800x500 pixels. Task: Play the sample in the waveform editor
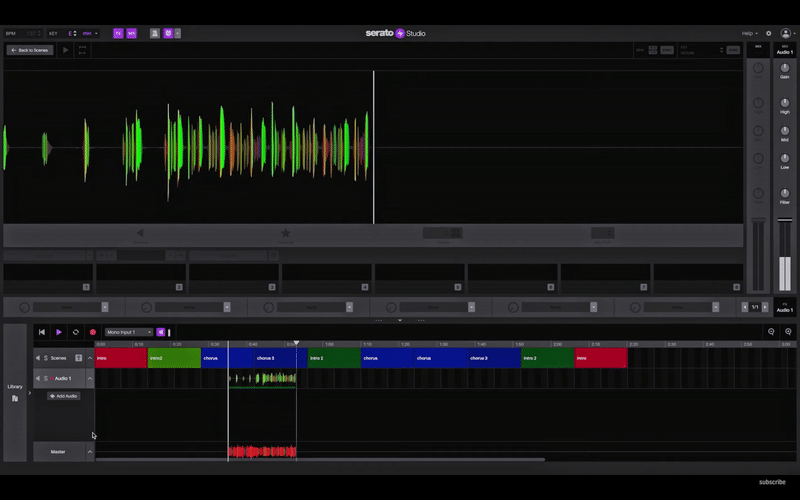(x=65, y=50)
